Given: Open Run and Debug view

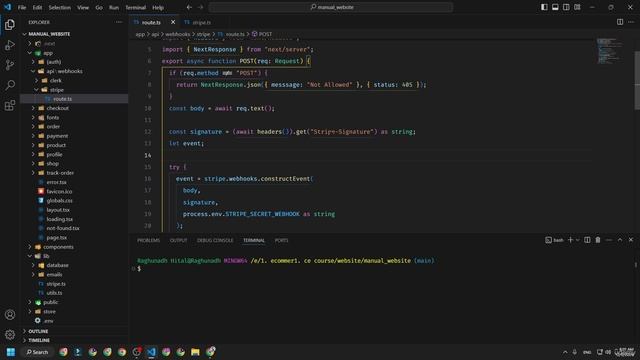Looking at the screenshot, I should pos(10,45).
